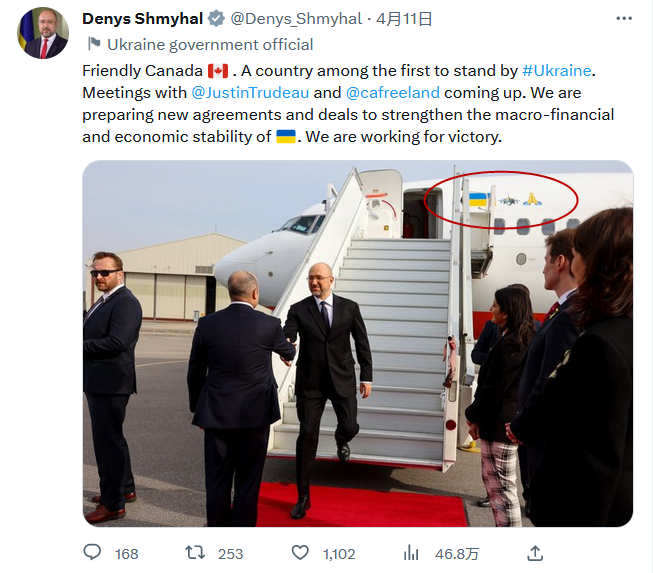Click the reply speech bubble icon

pos(93,552)
